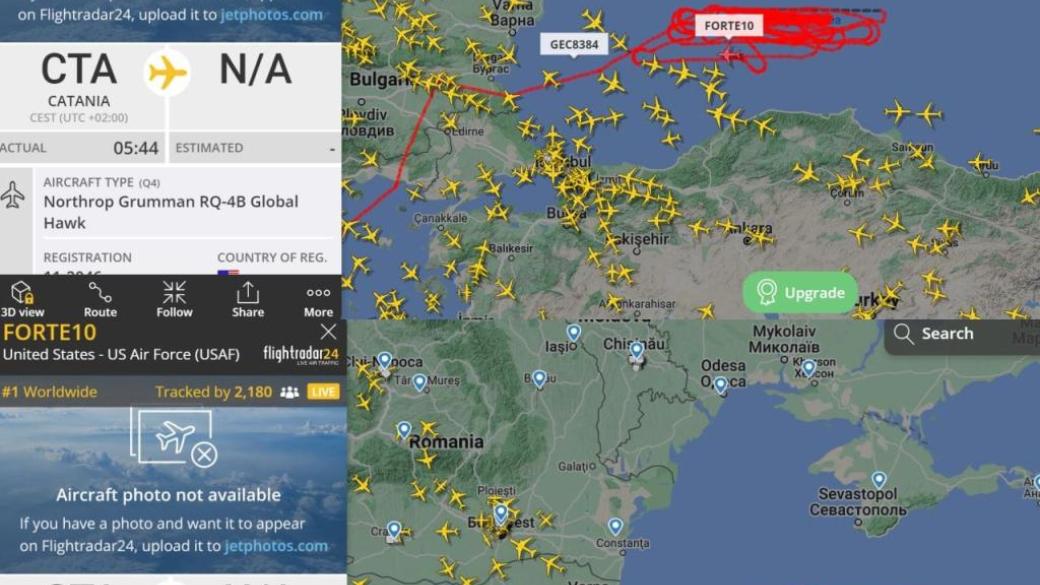Select the FORTE10 aircraft label on map
Image resolution: width=1040 pixels, height=585 pixels.
(728, 26)
